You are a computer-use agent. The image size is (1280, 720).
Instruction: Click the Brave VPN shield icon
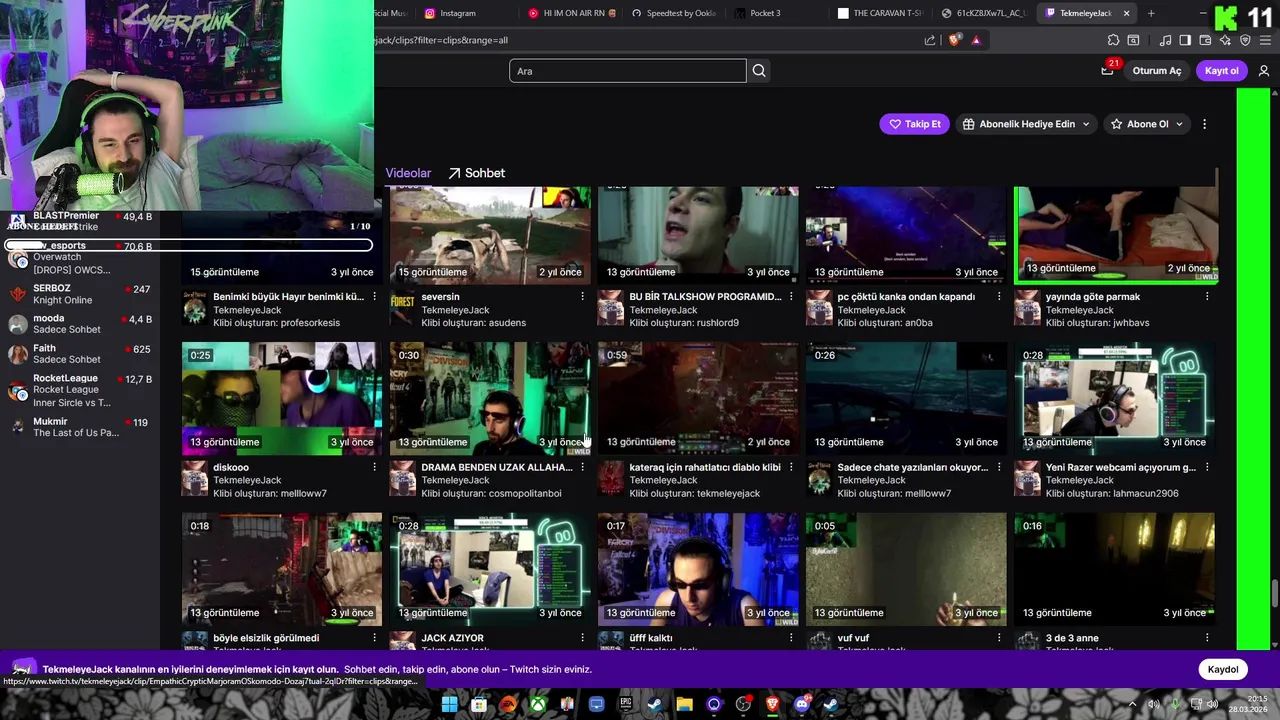[x=1245, y=40]
